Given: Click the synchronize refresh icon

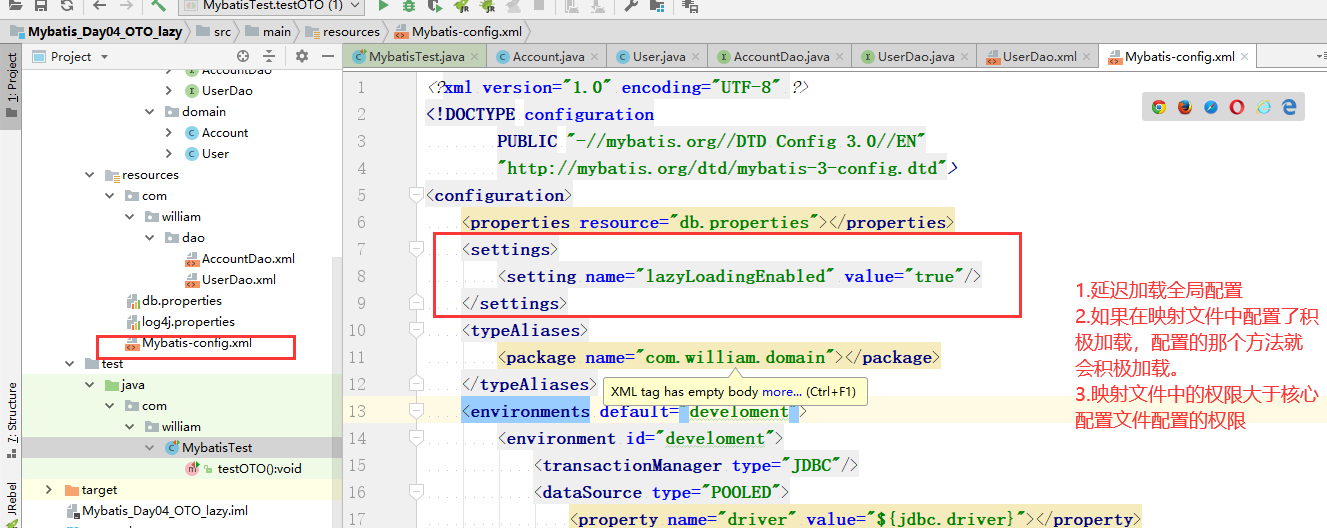Looking at the screenshot, I should point(65,6).
